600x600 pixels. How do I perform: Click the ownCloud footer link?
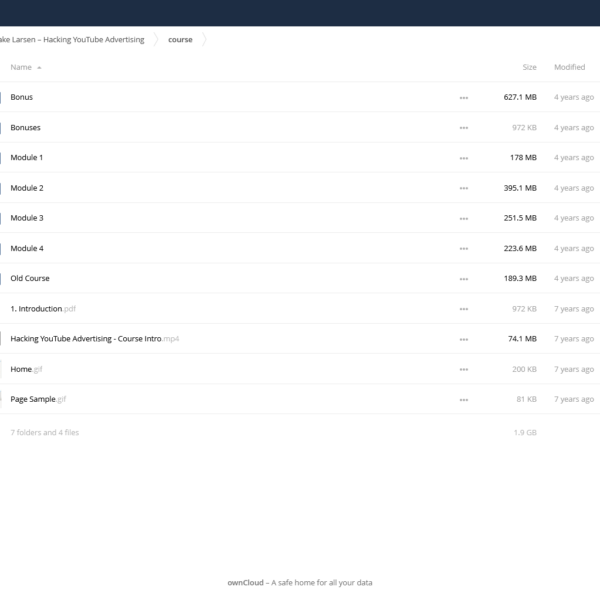[x=245, y=583]
